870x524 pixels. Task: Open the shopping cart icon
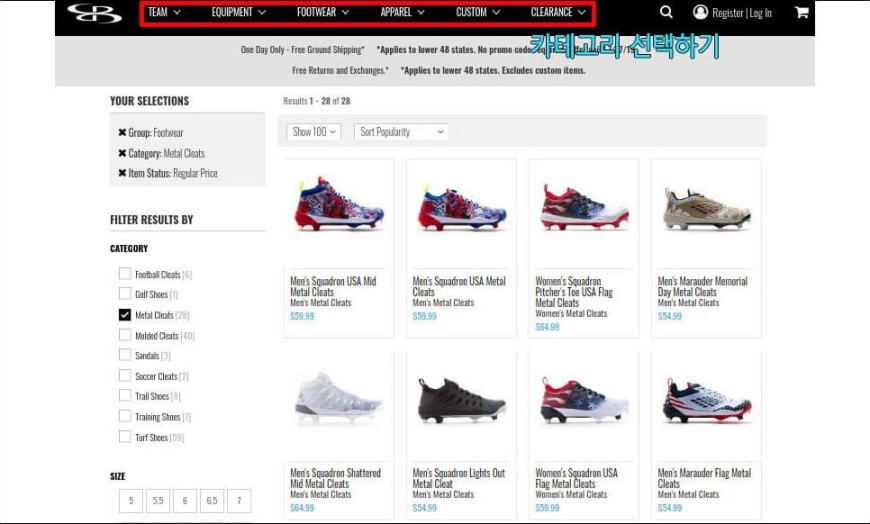coord(801,12)
